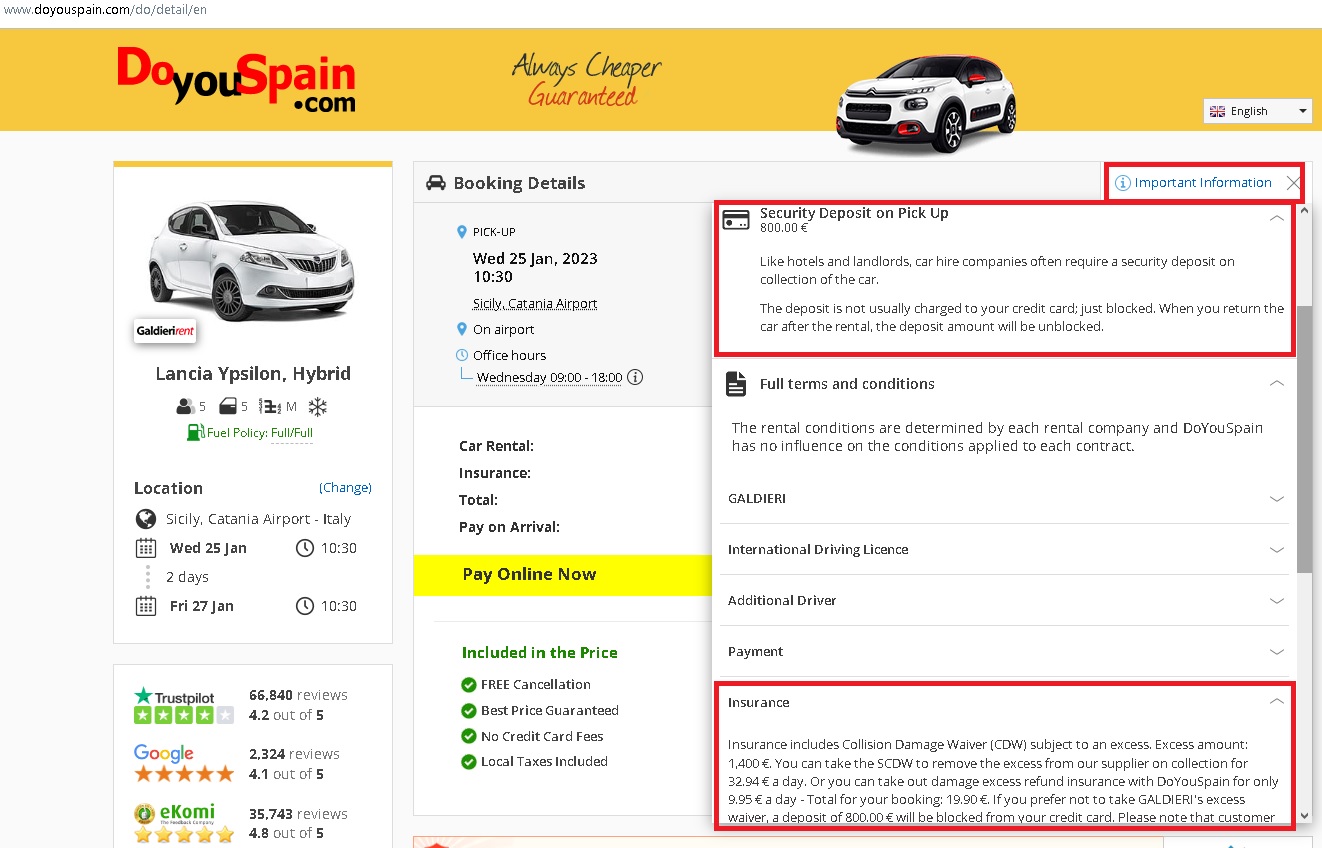Click the Car Rental label
1322x848 pixels.
coord(496,446)
